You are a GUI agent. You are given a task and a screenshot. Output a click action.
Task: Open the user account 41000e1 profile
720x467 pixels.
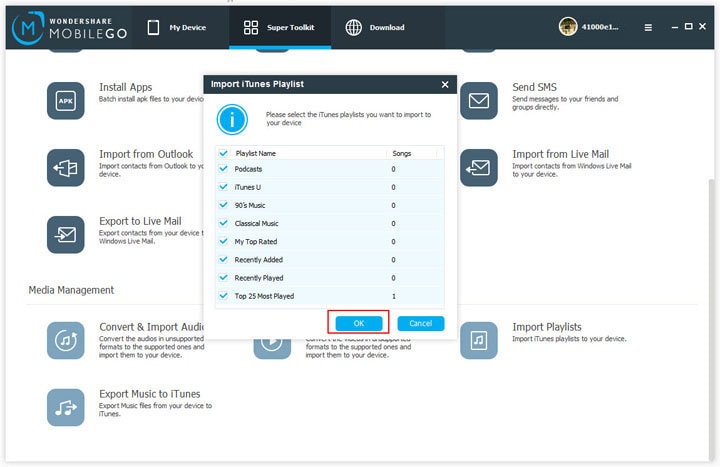tap(589, 27)
